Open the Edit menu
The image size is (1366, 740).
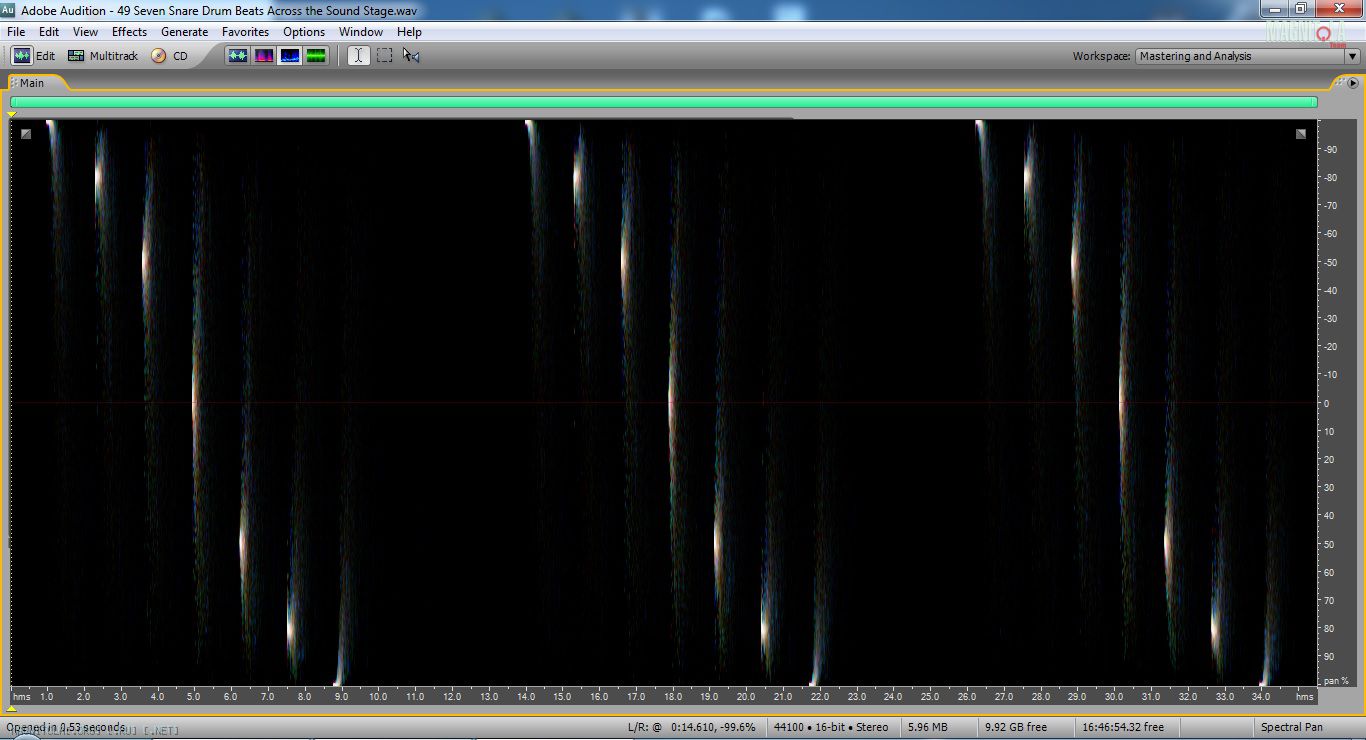[x=49, y=32]
